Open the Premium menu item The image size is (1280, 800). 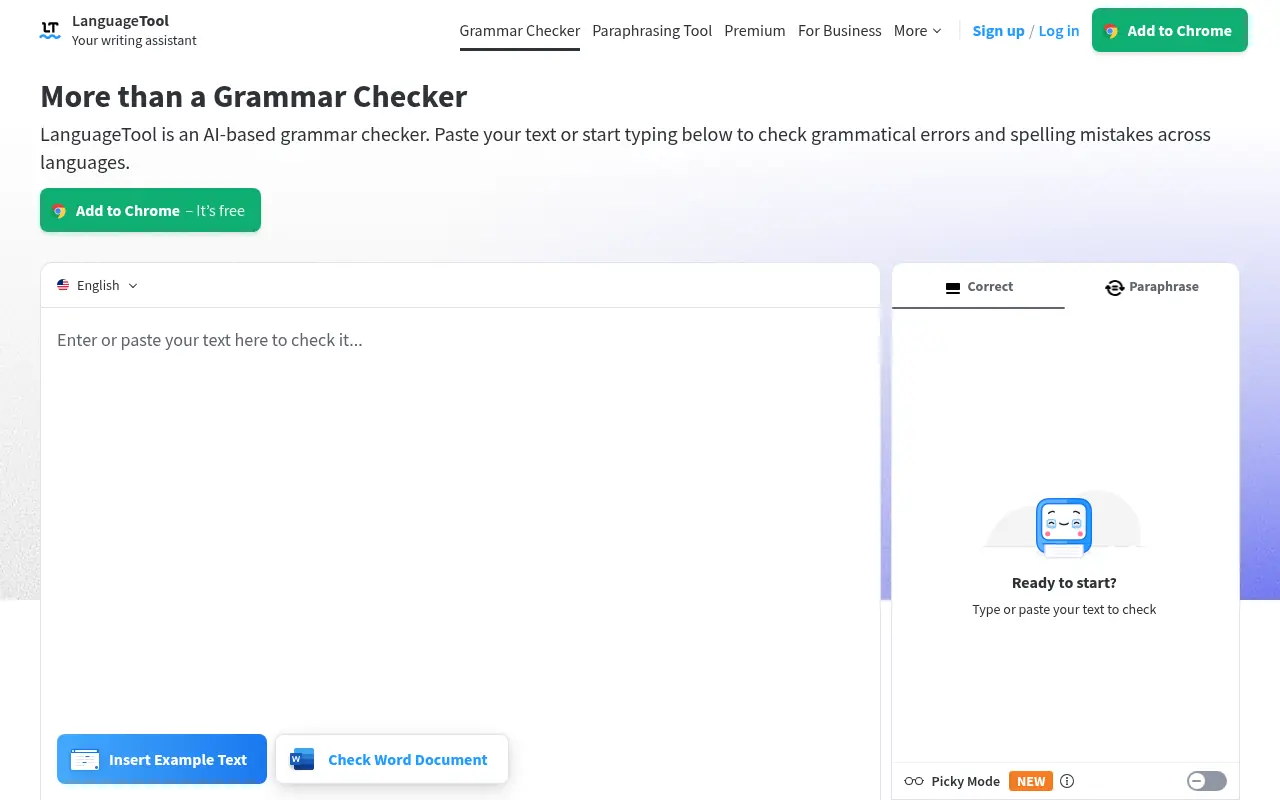point(755,31)
